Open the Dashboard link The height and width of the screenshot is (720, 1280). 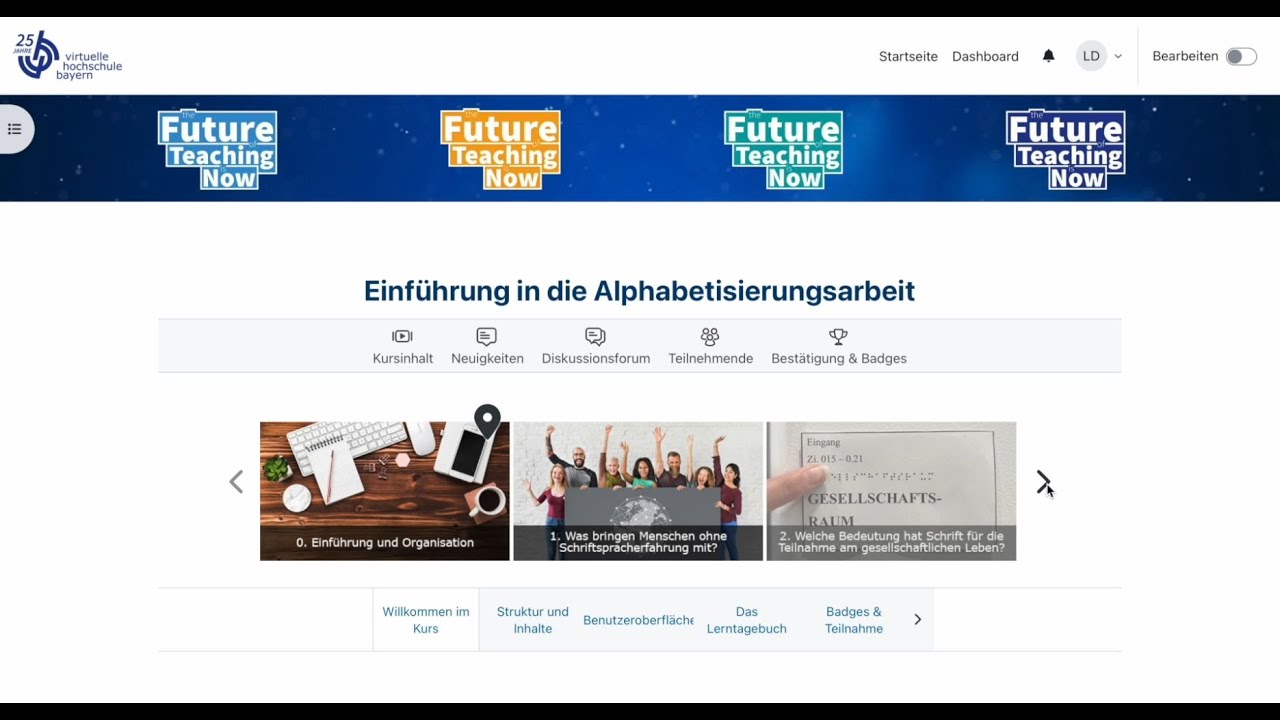[x=985, y=56]
